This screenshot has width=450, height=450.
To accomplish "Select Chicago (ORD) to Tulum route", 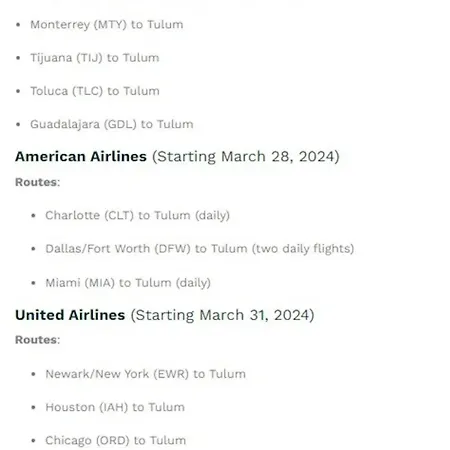I will (x=116, y=440).
